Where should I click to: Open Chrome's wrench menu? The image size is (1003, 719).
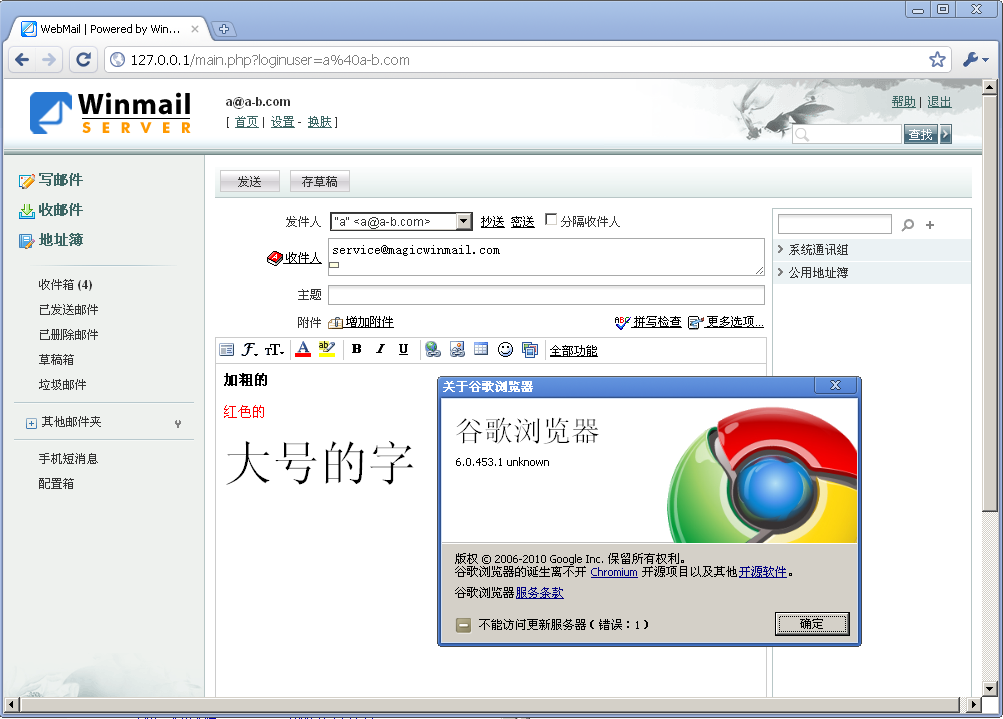(x=975, y=59)
